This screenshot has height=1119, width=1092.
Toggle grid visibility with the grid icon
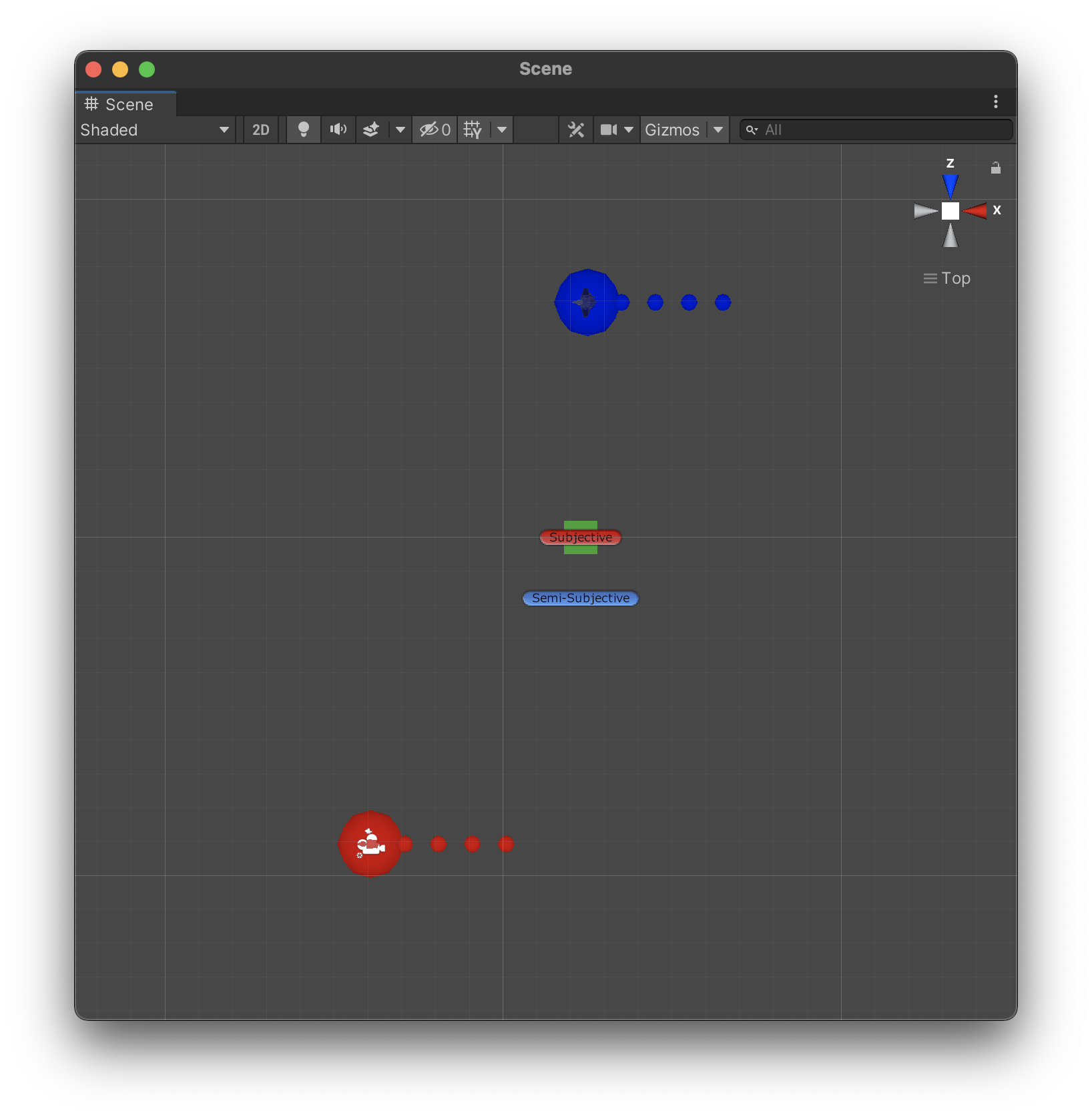point(472,130)
